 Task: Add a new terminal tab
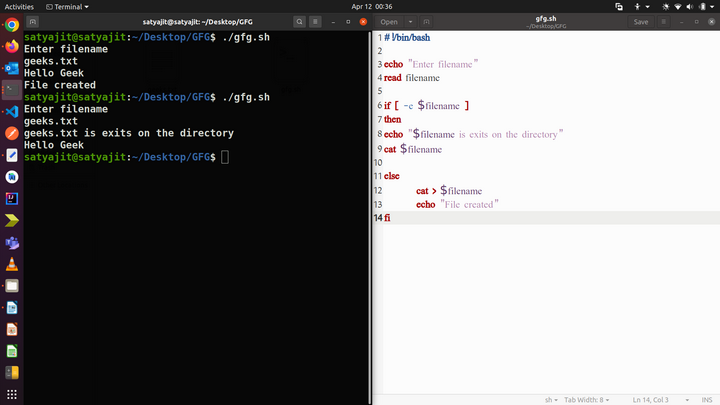pyautogui.click(x=34, y=21)
